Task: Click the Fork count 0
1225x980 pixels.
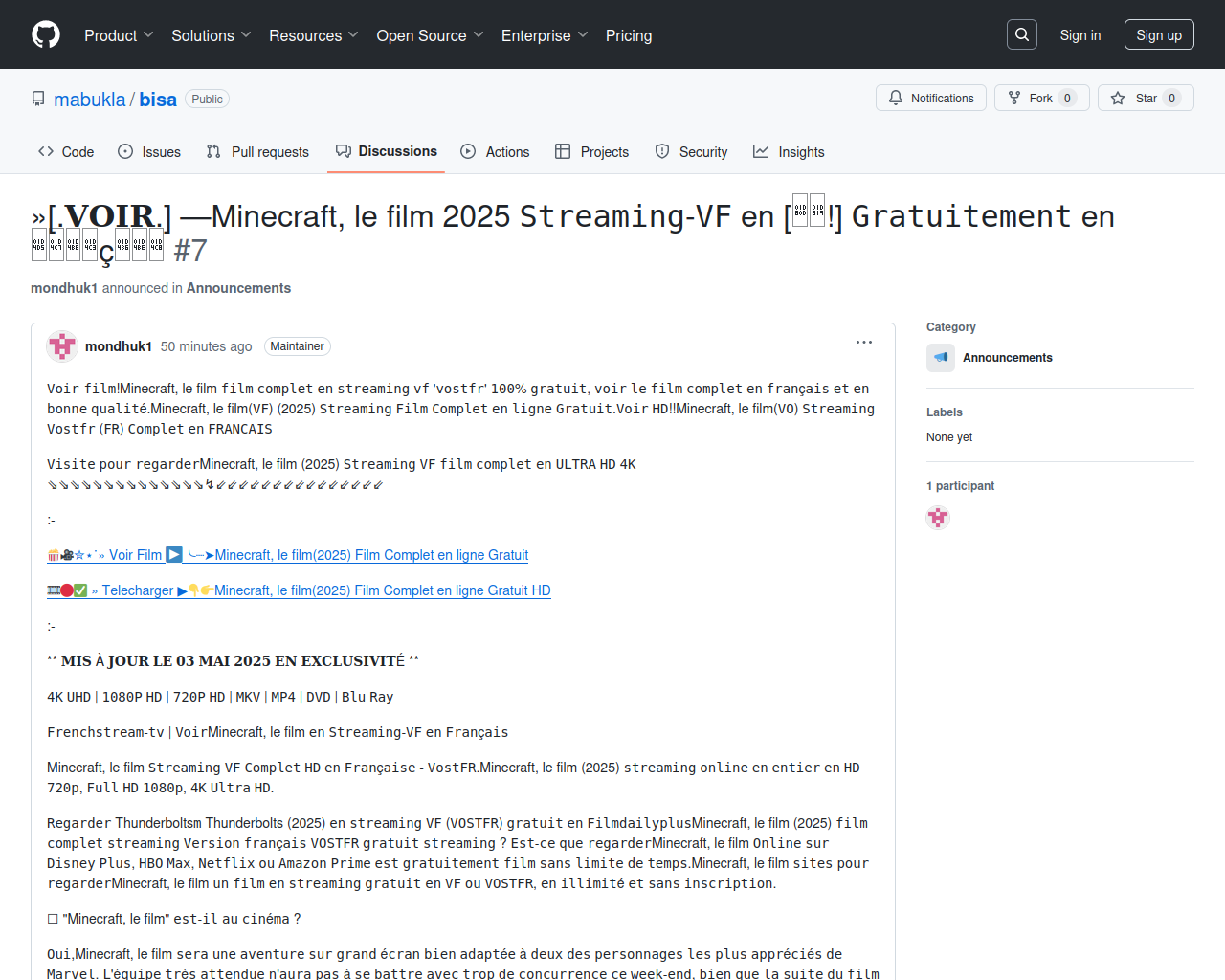Action: [x=1068, y=99]
